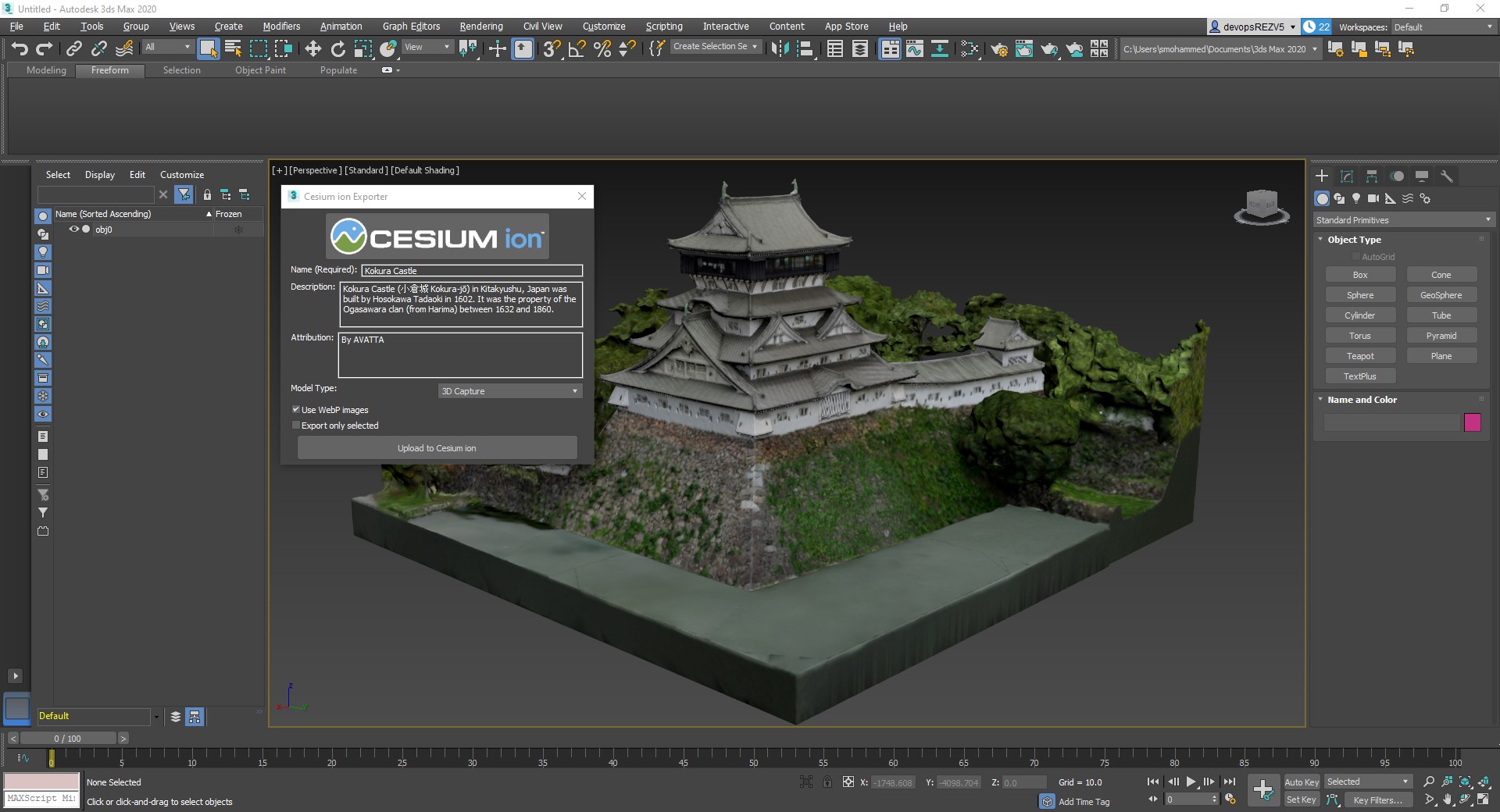Enable Export only selected checkbox
Screen dimensions: 1500x812
296,426
